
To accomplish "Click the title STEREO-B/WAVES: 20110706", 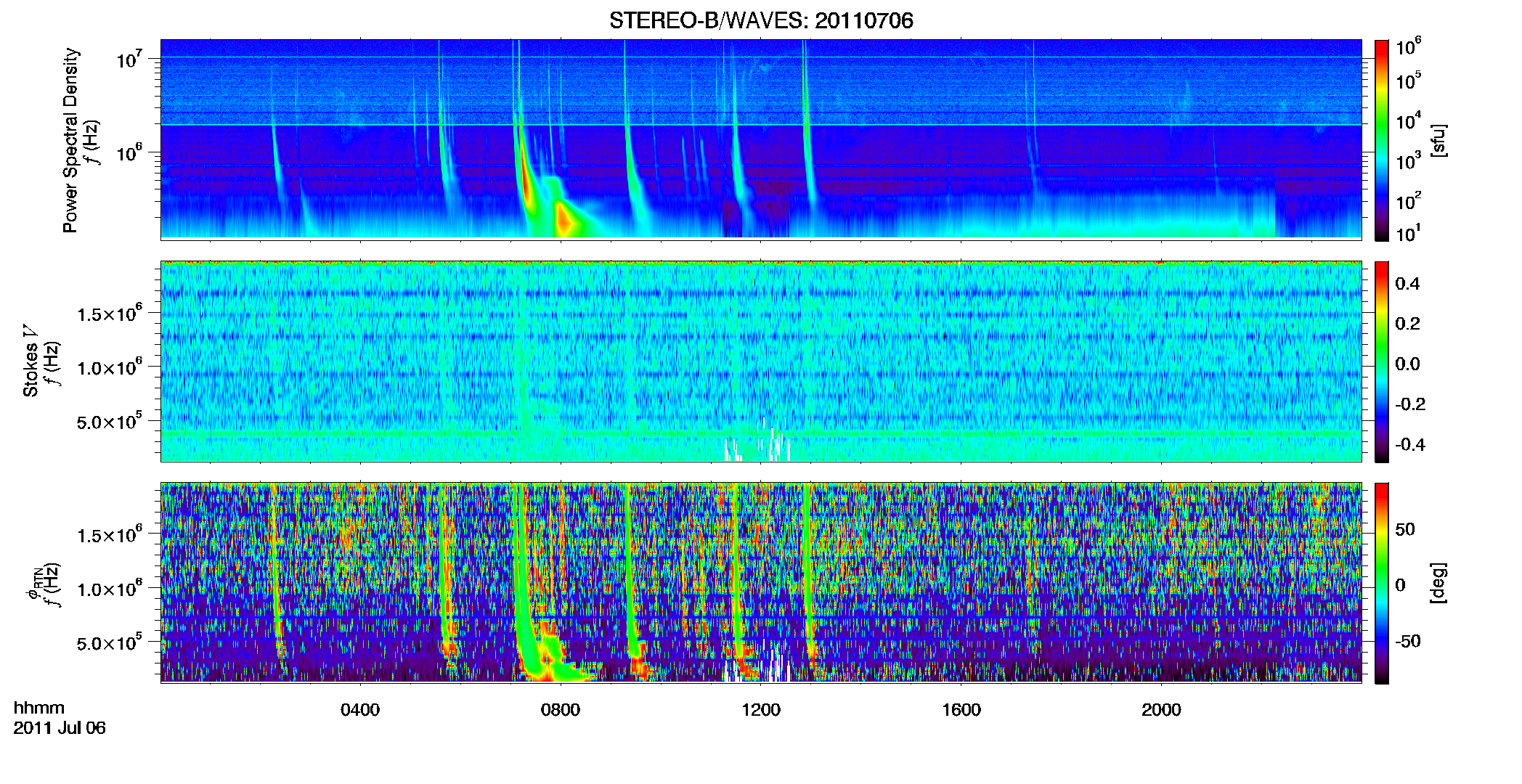I will pyautogui.click(x=761, y=20).
